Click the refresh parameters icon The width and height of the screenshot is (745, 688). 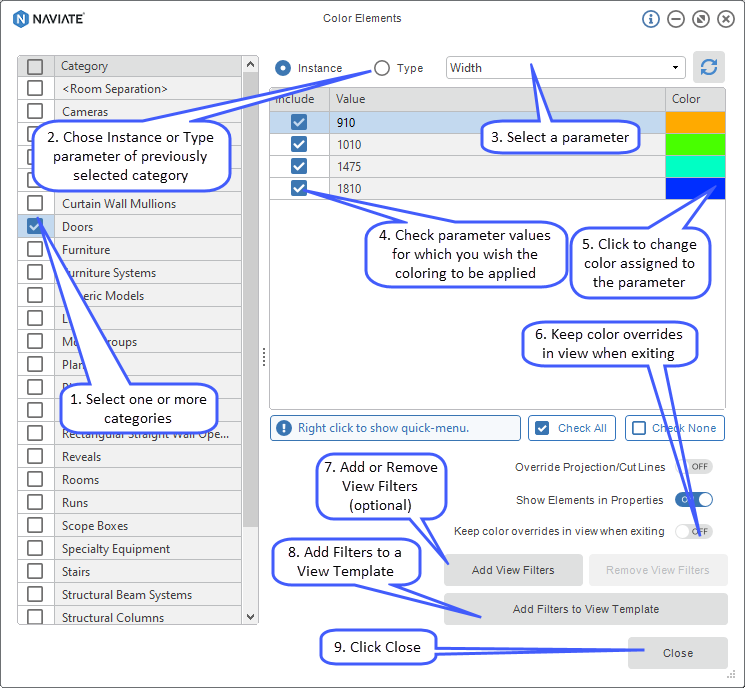[x=708, y=67]
